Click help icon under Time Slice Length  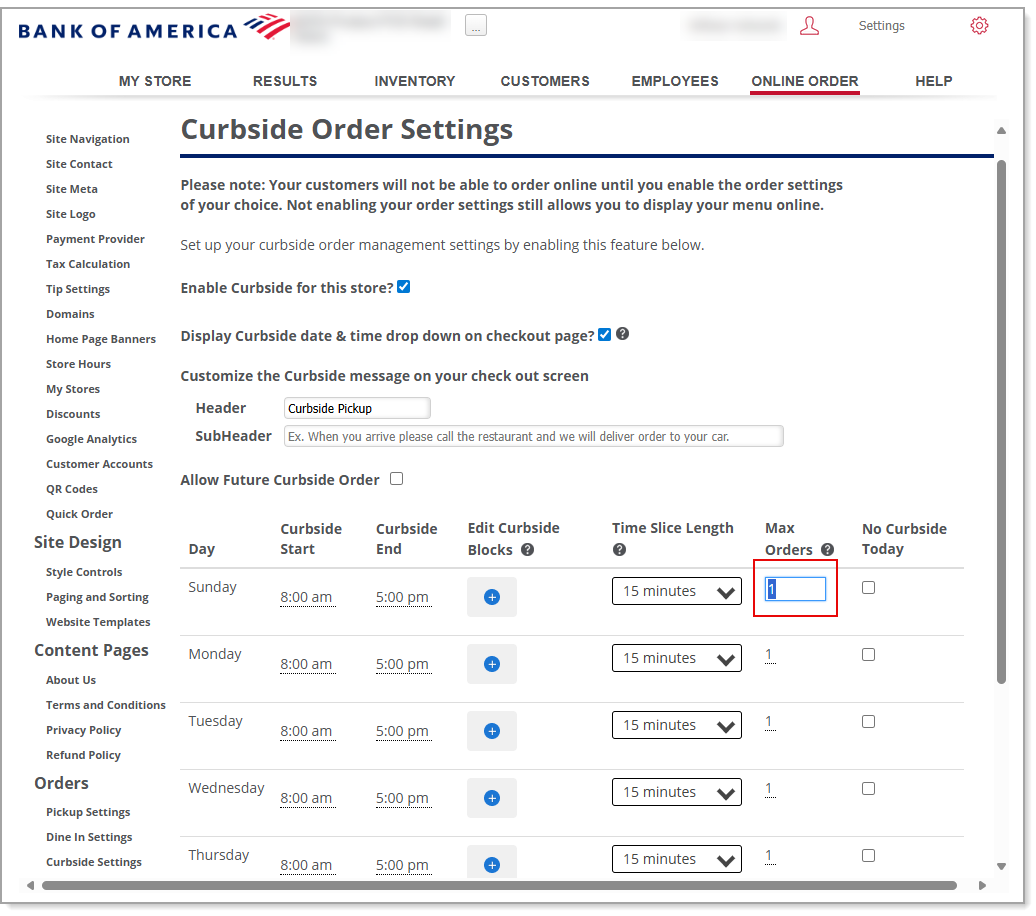(x=619, y=550)
